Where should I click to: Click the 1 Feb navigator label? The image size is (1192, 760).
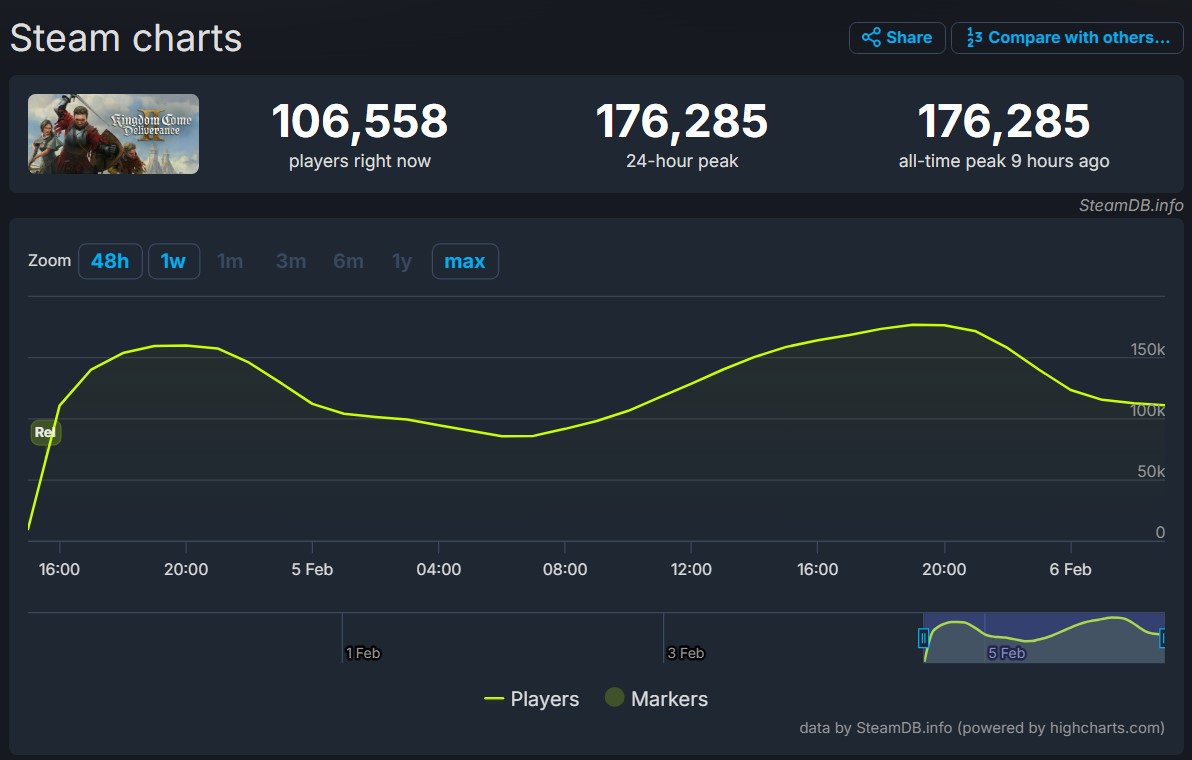coord(363,653)
